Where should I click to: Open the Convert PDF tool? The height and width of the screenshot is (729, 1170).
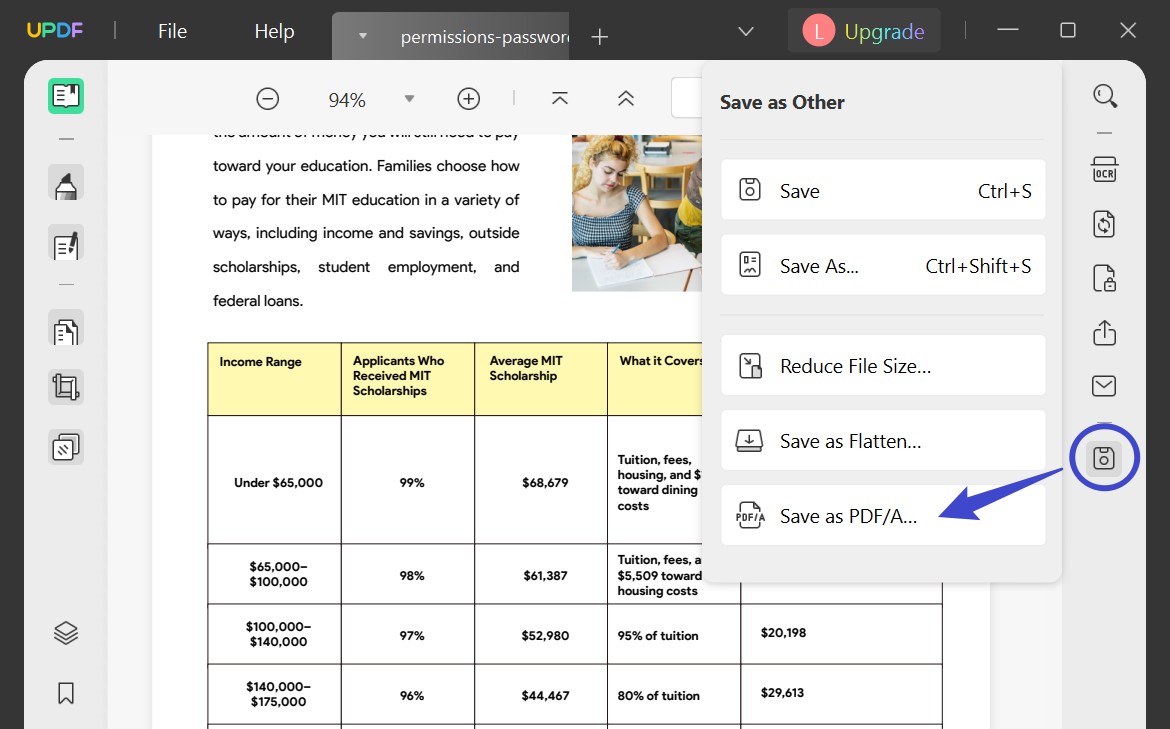1104,223
